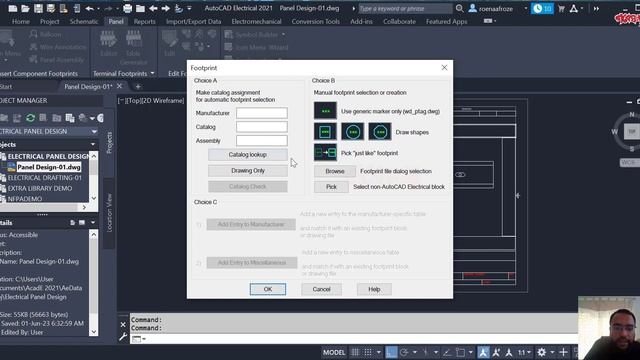Select rectangle Draw shapes icon
This screenshot has width=640, height=360.
tap(325, 132)
